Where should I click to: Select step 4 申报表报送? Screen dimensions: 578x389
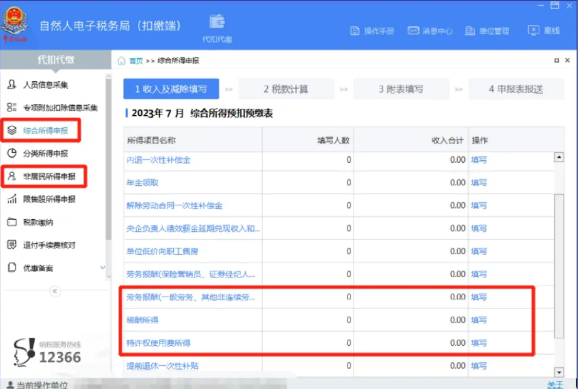click(x=516, y=89)
